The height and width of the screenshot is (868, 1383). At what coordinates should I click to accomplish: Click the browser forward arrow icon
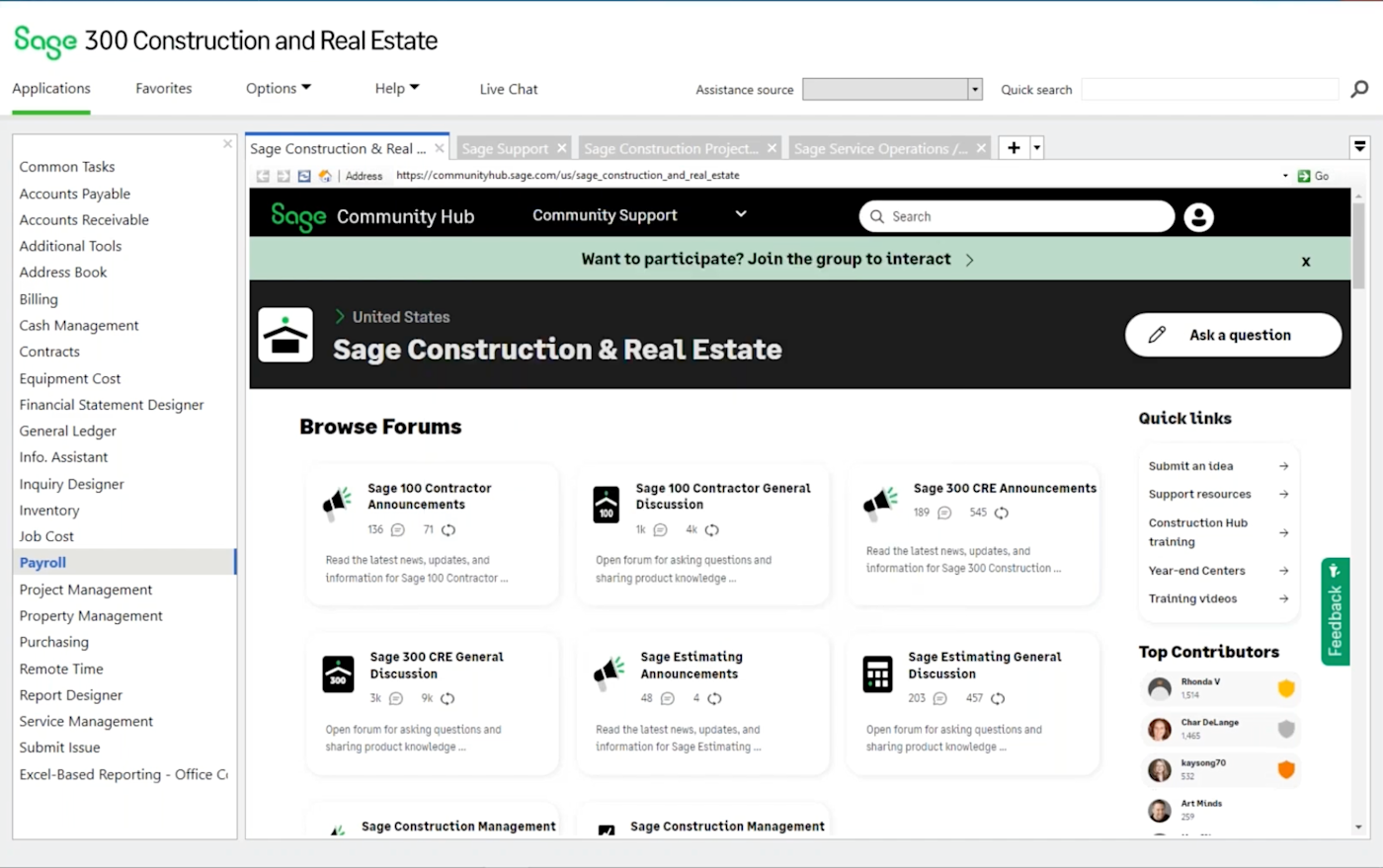point(284,176)
